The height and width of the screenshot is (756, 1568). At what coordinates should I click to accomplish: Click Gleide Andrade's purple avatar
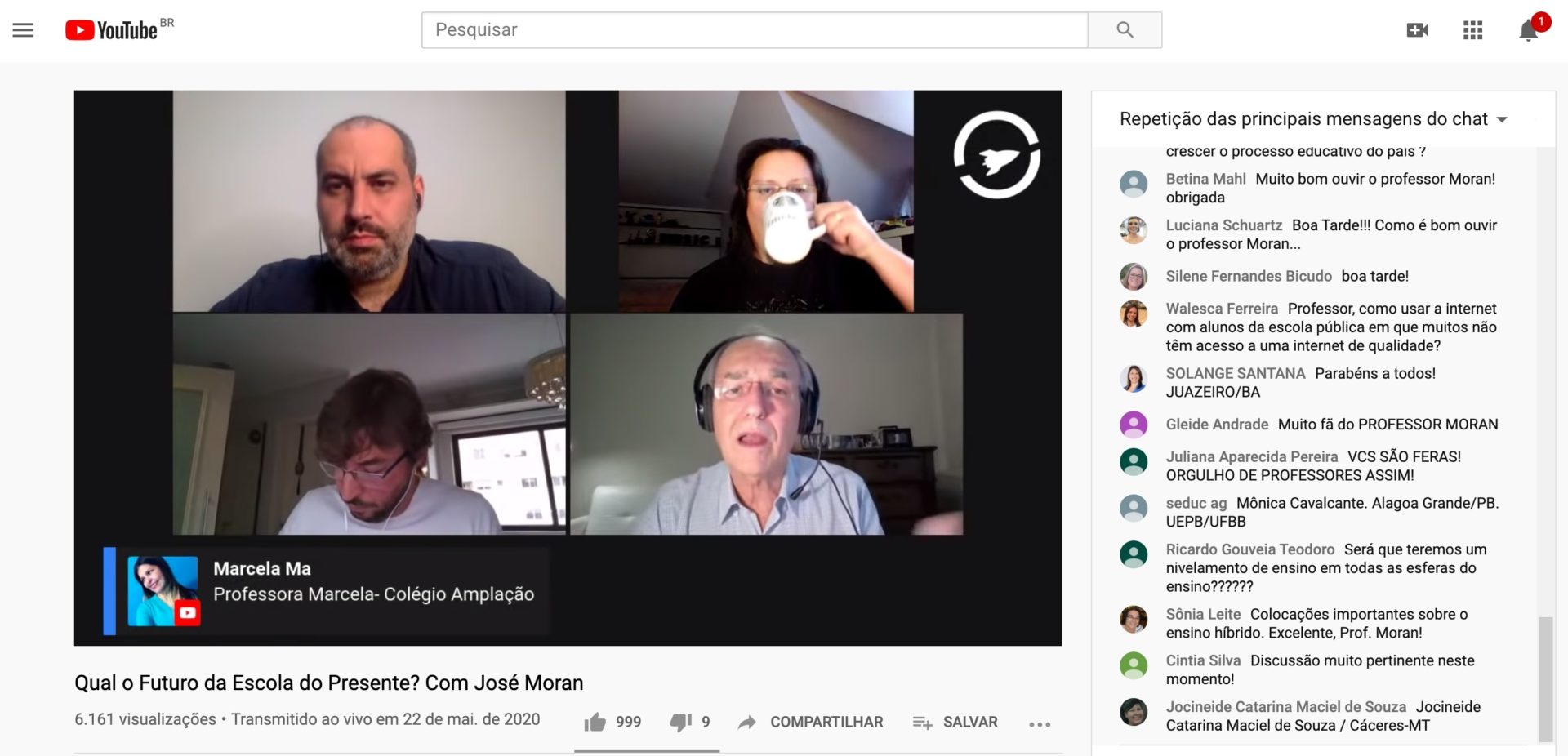click(x=1134, y=425)
